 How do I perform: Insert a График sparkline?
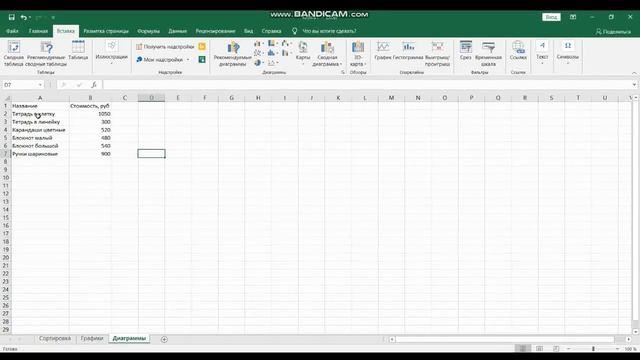pos(383,51)
